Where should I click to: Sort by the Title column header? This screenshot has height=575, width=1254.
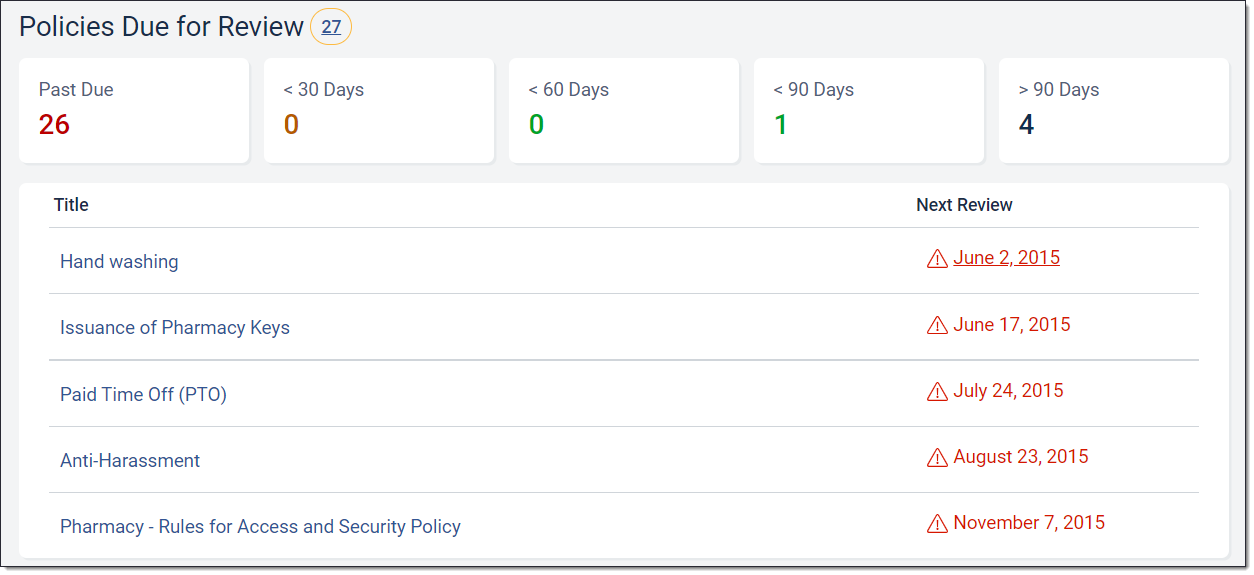pyautogui.click(x=71, y=205)
